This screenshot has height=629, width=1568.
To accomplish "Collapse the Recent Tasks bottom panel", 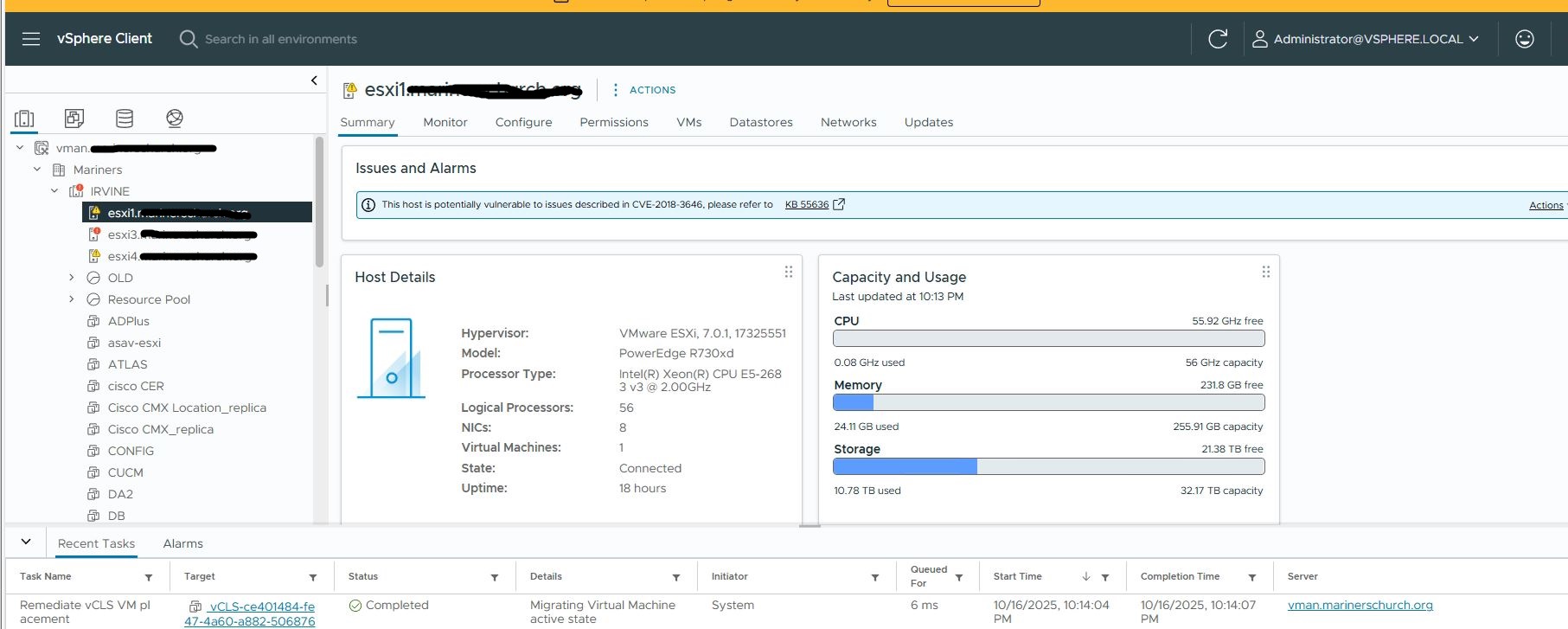I will 26,542.
